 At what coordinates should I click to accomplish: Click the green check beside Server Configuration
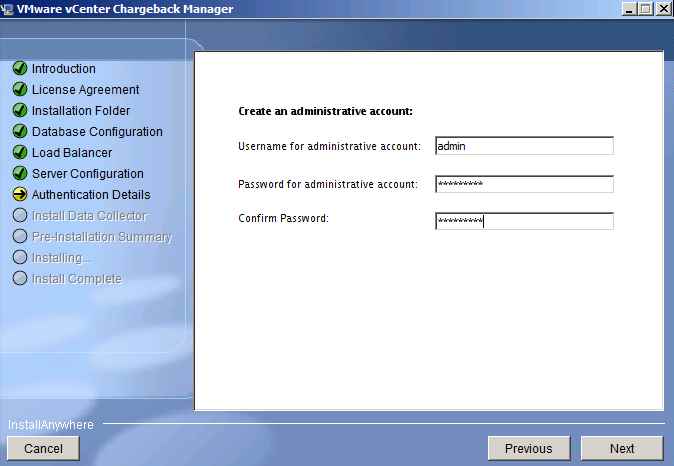(x=20, y=173)
